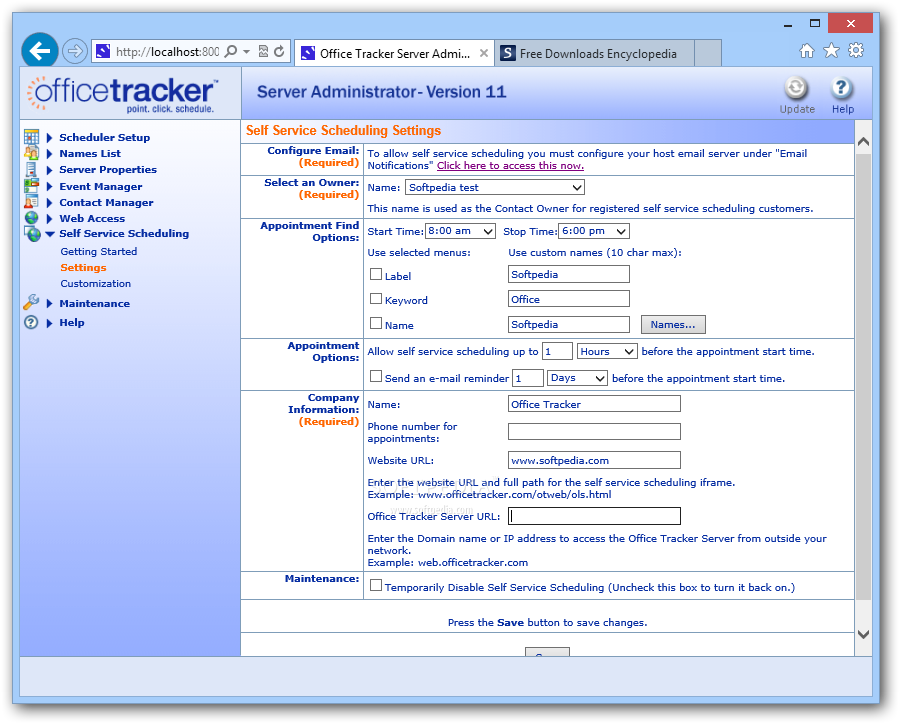Click the vertical scrollbar thumb
This screenshot has width=900, height=724.
click(863, 376)
